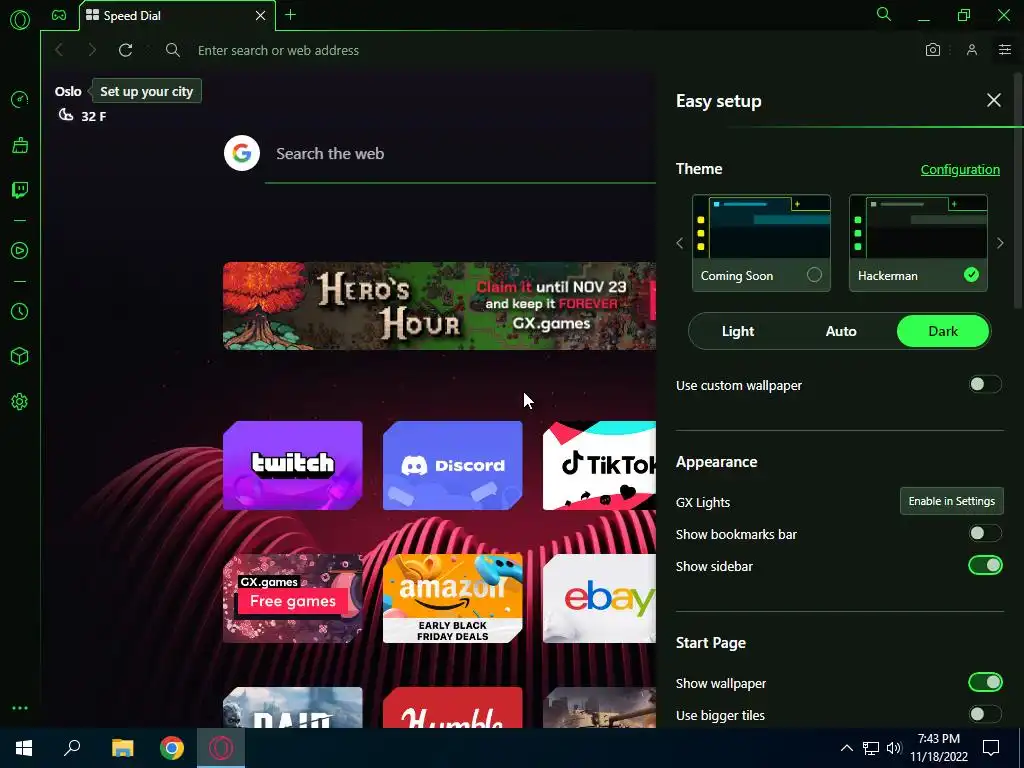Select the Hackerman theme checkmark
This screenshot has width=1024, height=768.
click(971, 275)
